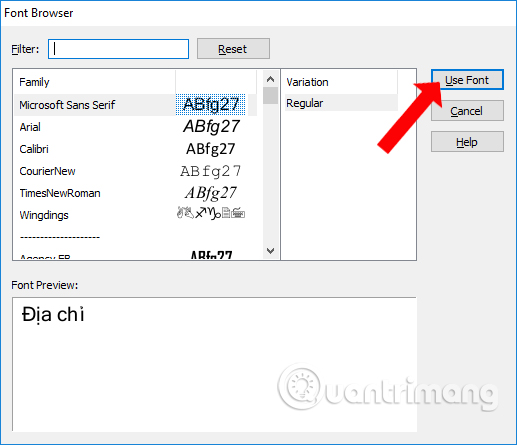The width and height of the screenshot is (517, 445).
Task: Click the Arial ABfg27 sample preview
Action: click(x=211, y=127)
